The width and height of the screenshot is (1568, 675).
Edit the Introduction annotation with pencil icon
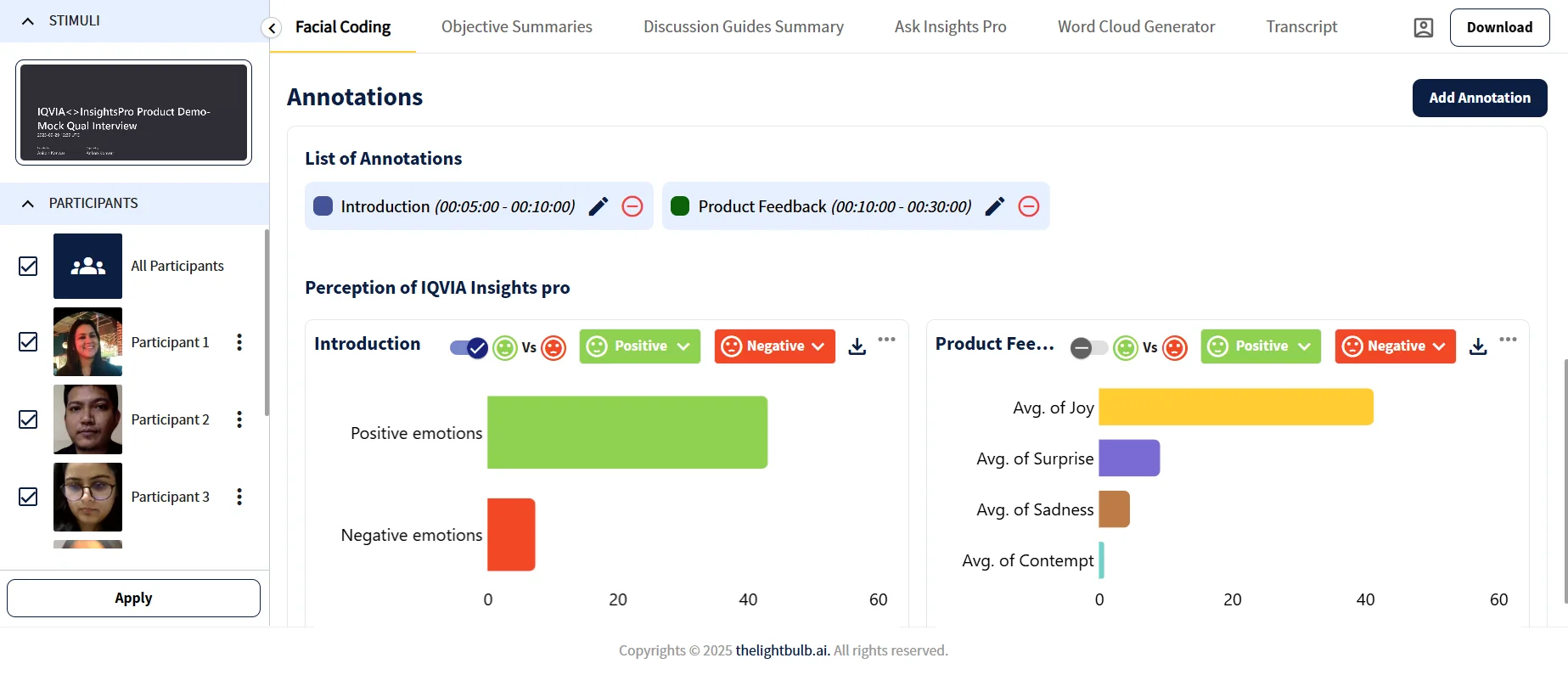coord(599,206)
